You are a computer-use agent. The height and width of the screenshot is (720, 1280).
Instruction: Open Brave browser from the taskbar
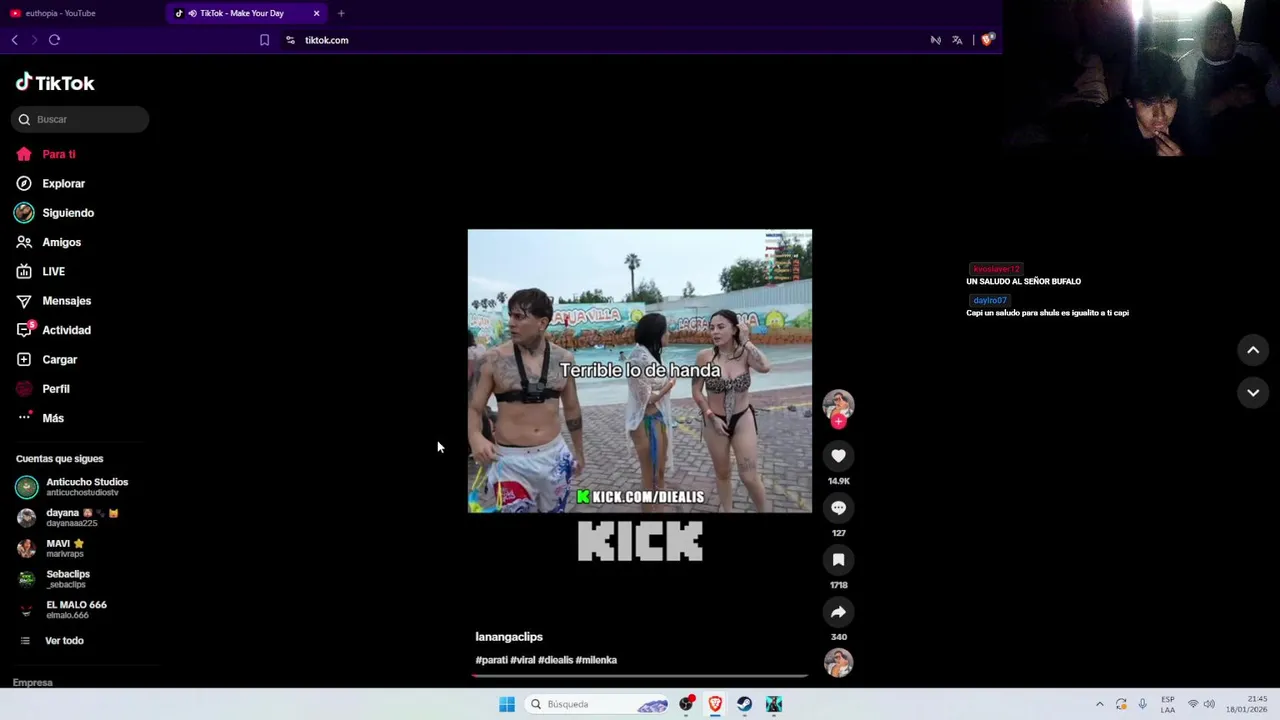(715, 704)
